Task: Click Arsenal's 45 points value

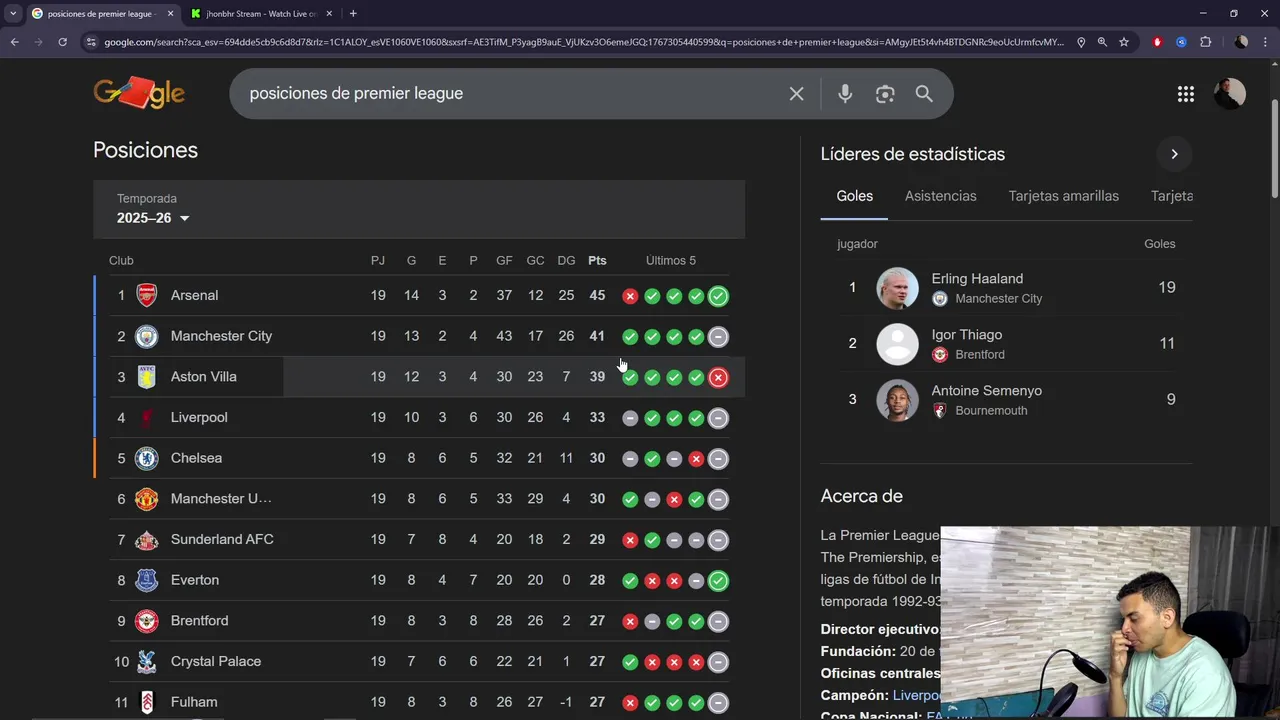Action: 597,295
